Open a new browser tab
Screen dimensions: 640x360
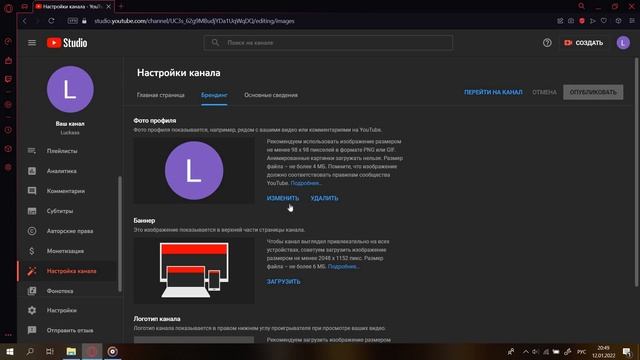[x=121, y=6]
